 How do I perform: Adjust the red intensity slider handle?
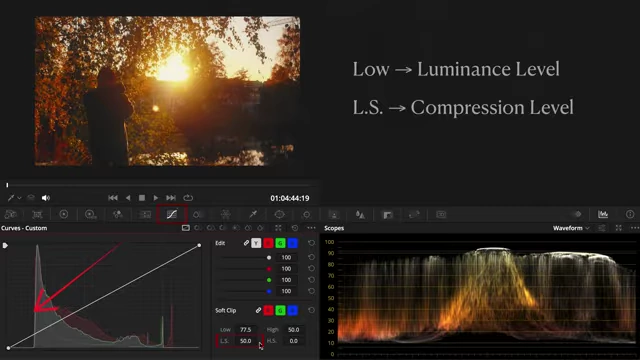click(269, 269)
